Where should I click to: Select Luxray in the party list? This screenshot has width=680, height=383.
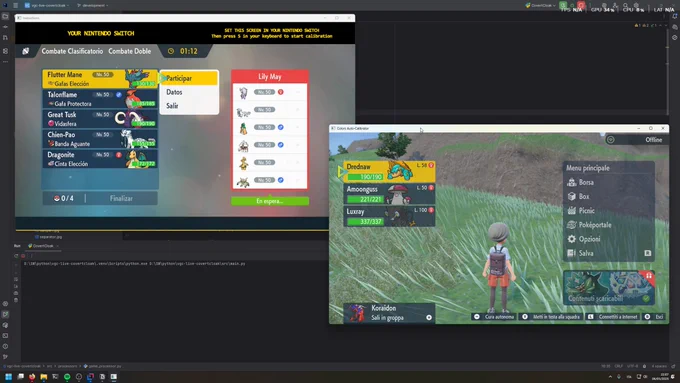[x=389, y=216]
